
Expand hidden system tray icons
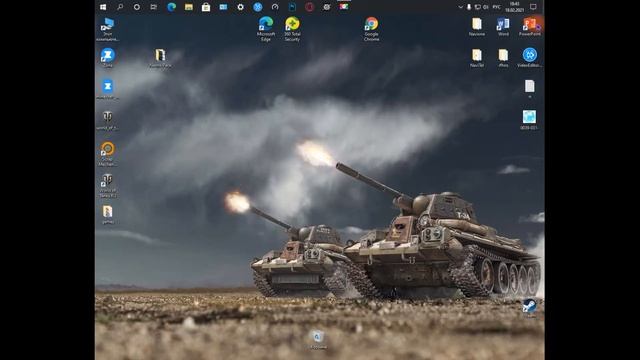(x=460, y=7)
